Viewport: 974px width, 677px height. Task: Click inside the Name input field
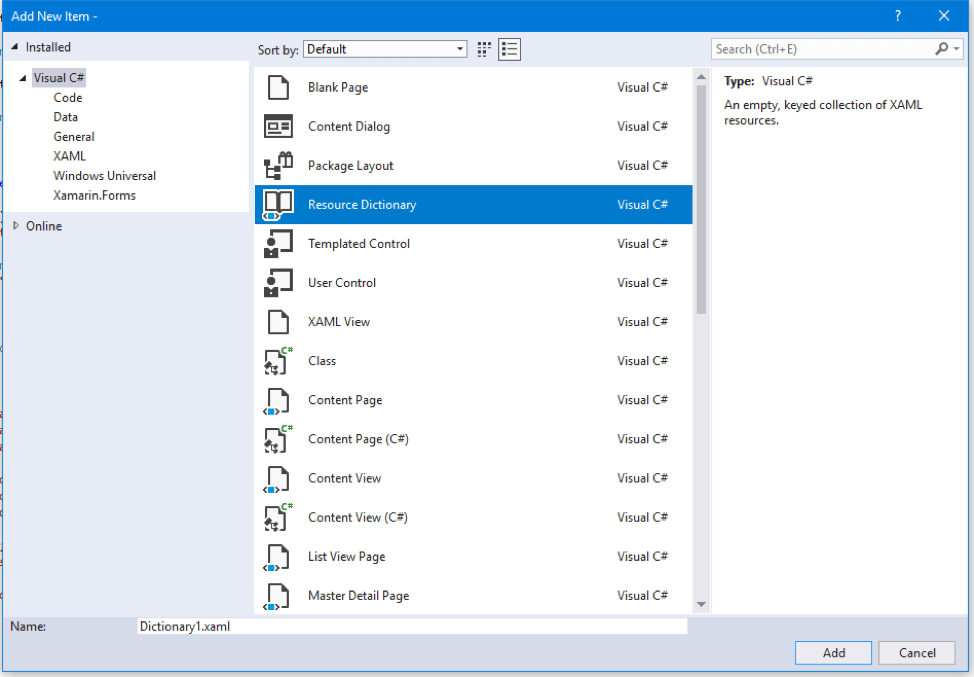(x=411, y=626)
